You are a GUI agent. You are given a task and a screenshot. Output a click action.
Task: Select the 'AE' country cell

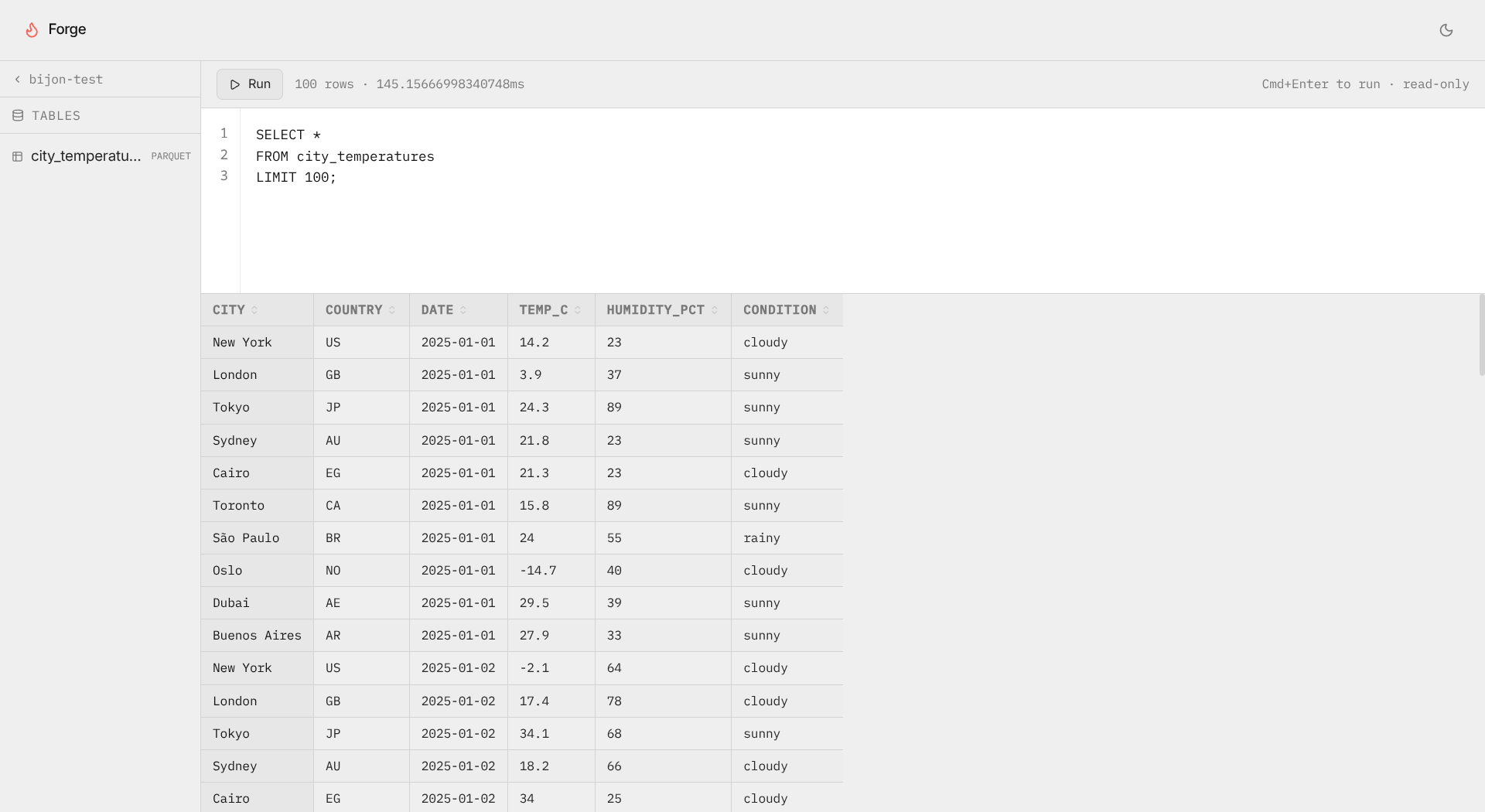pyautogui.click(x=362, y=603)
